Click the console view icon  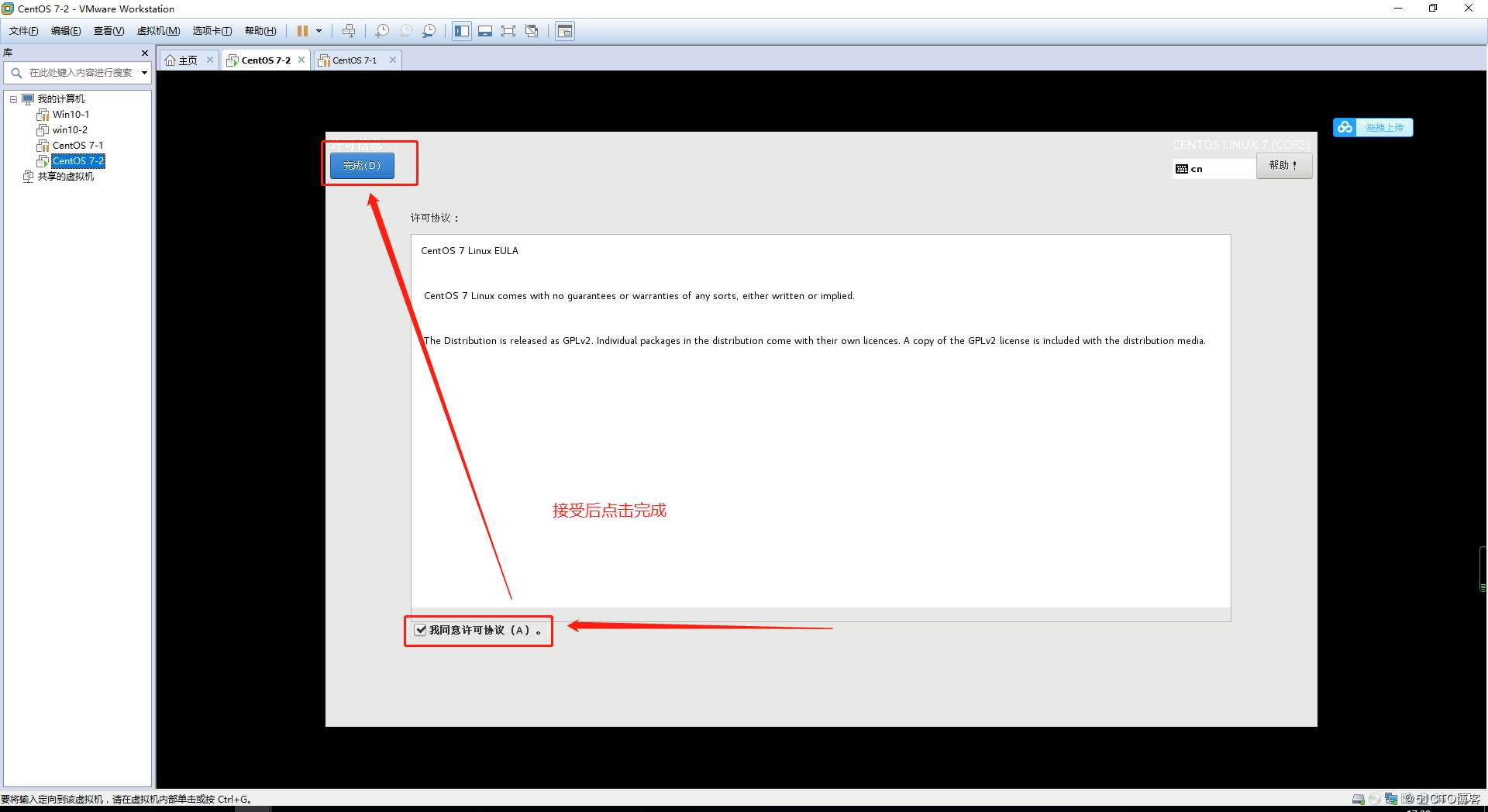click(x=565, y=31)
